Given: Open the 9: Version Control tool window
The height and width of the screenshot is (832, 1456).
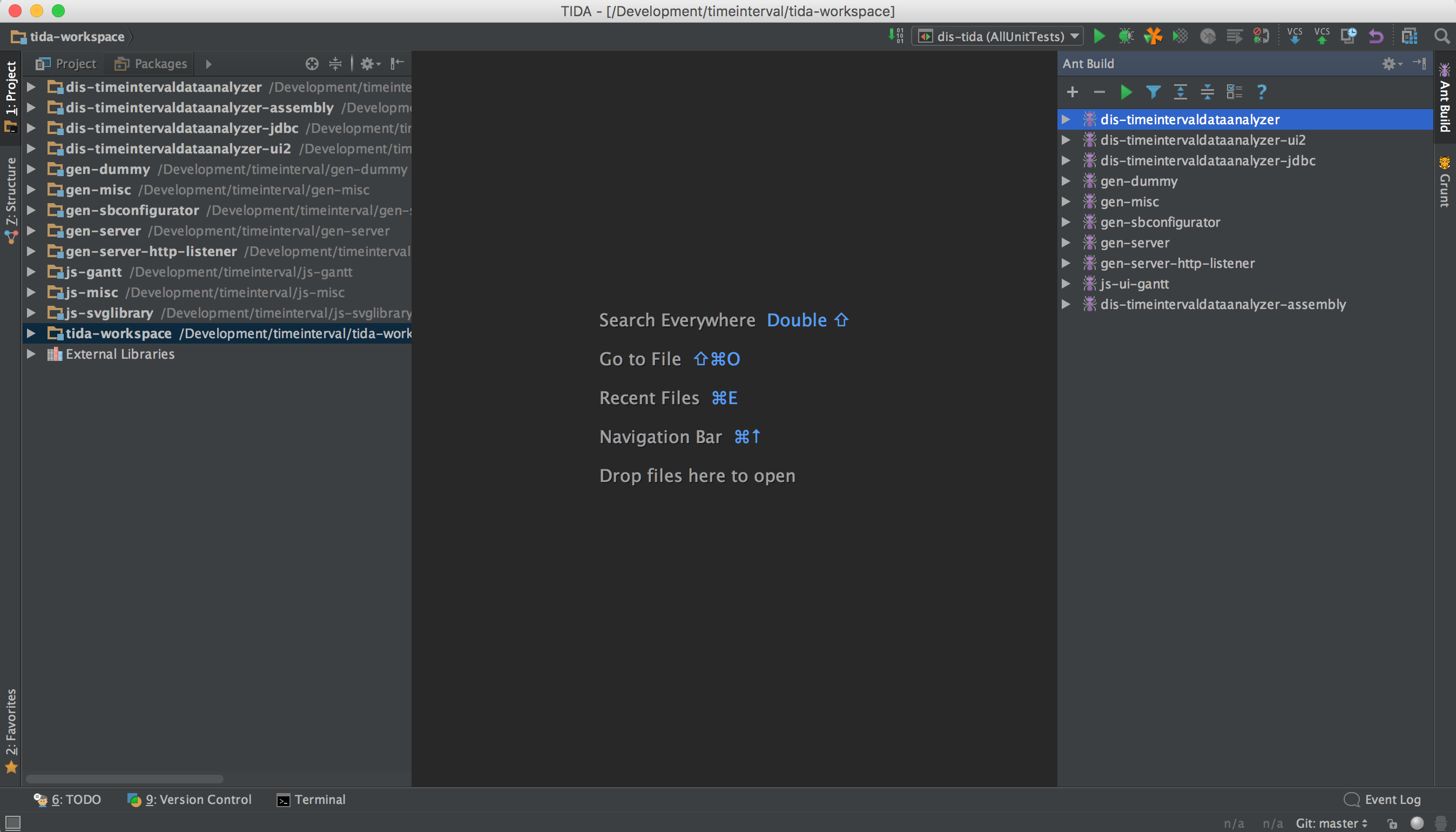Looking at the screenshot, I should click(x=189, y=800).
